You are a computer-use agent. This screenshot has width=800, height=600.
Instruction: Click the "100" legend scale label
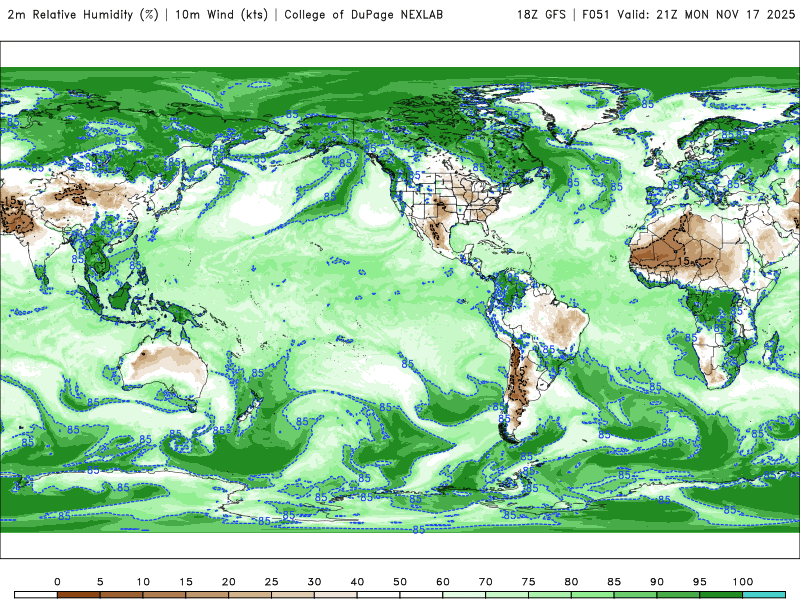click(x=743, y=582)
